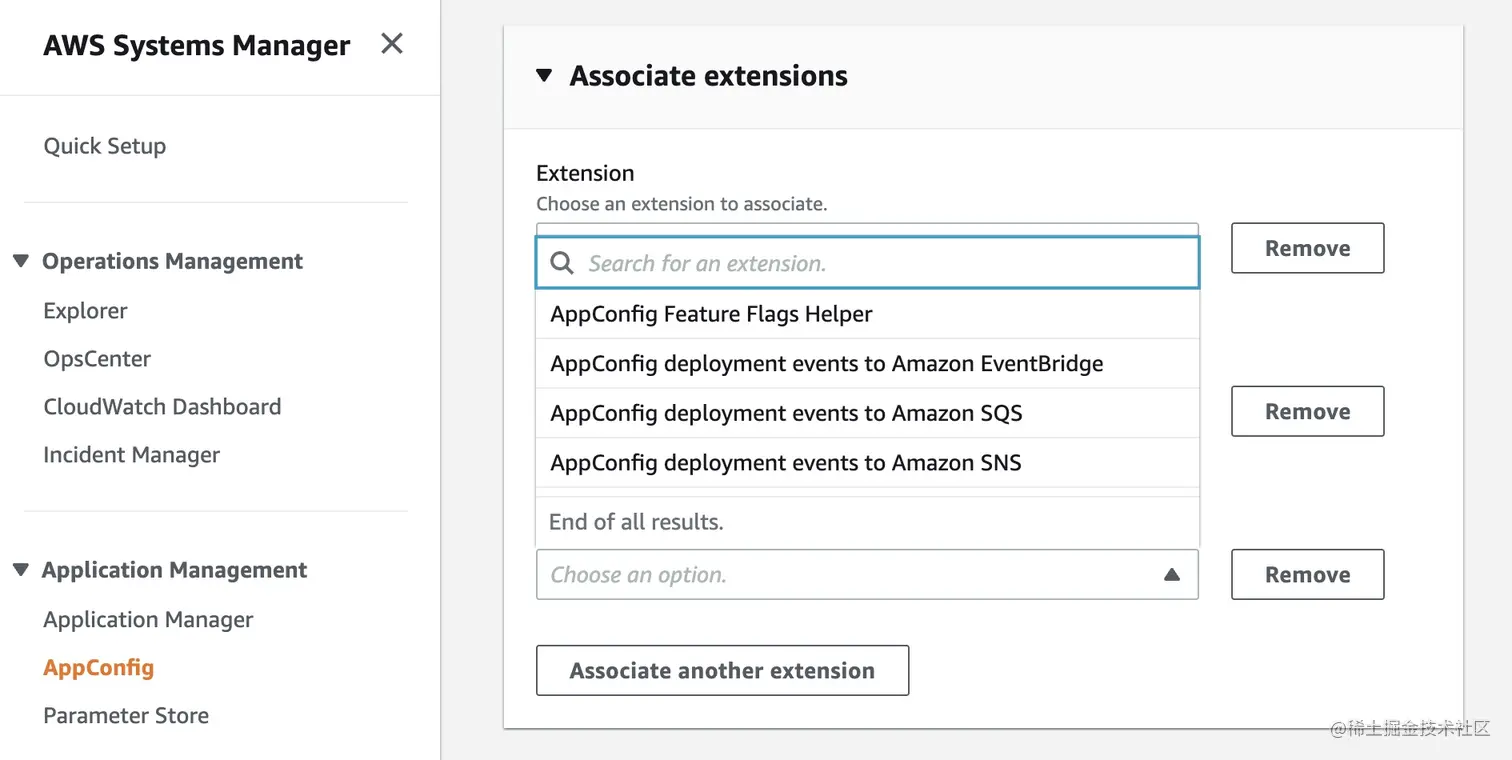This screenshot has height=760, width=1512.
Task: Click the first Remove button
Action: point(1307,248)
